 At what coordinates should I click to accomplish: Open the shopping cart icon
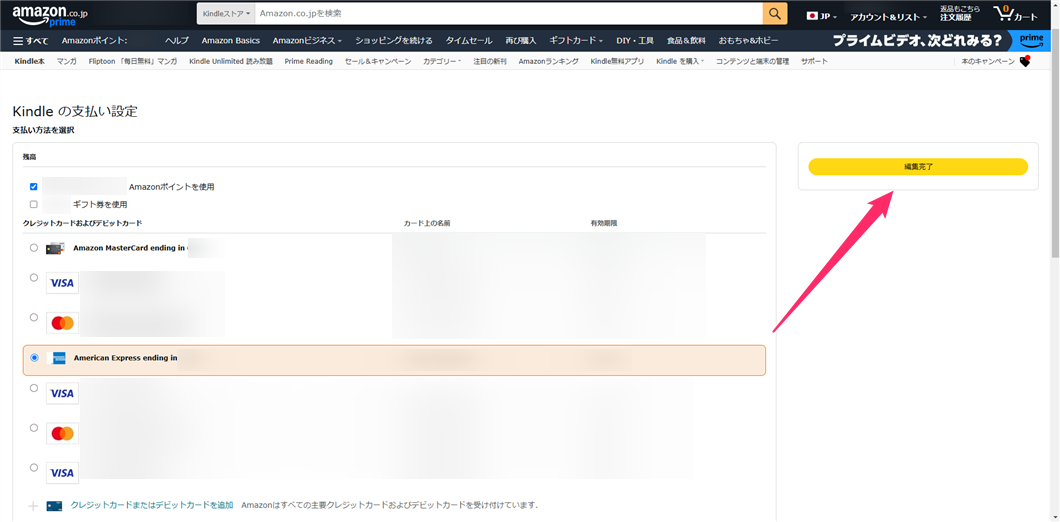pos(1015,14)
